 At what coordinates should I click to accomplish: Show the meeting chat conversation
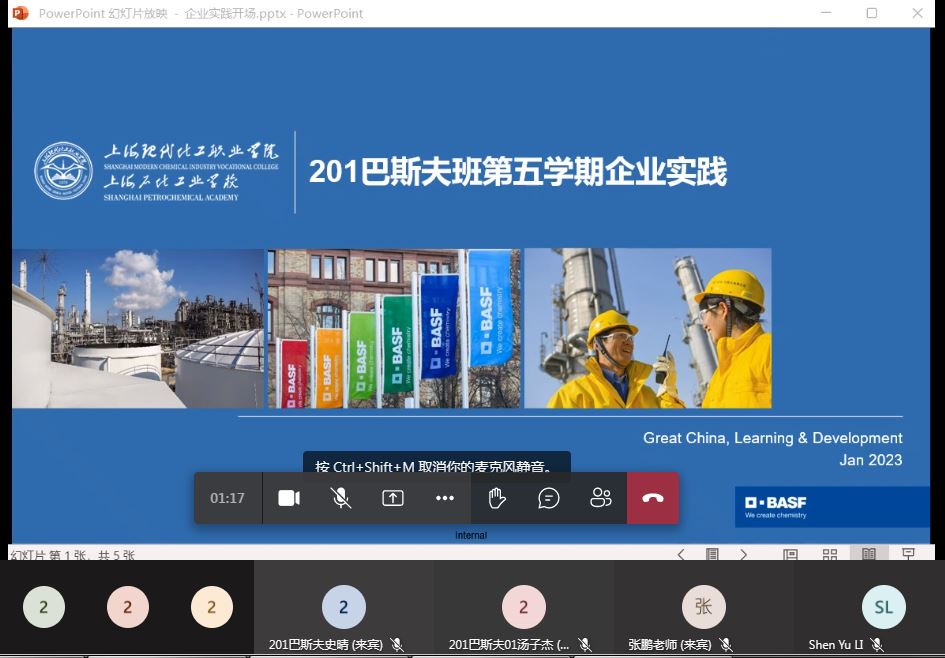[x=549, y=498]
